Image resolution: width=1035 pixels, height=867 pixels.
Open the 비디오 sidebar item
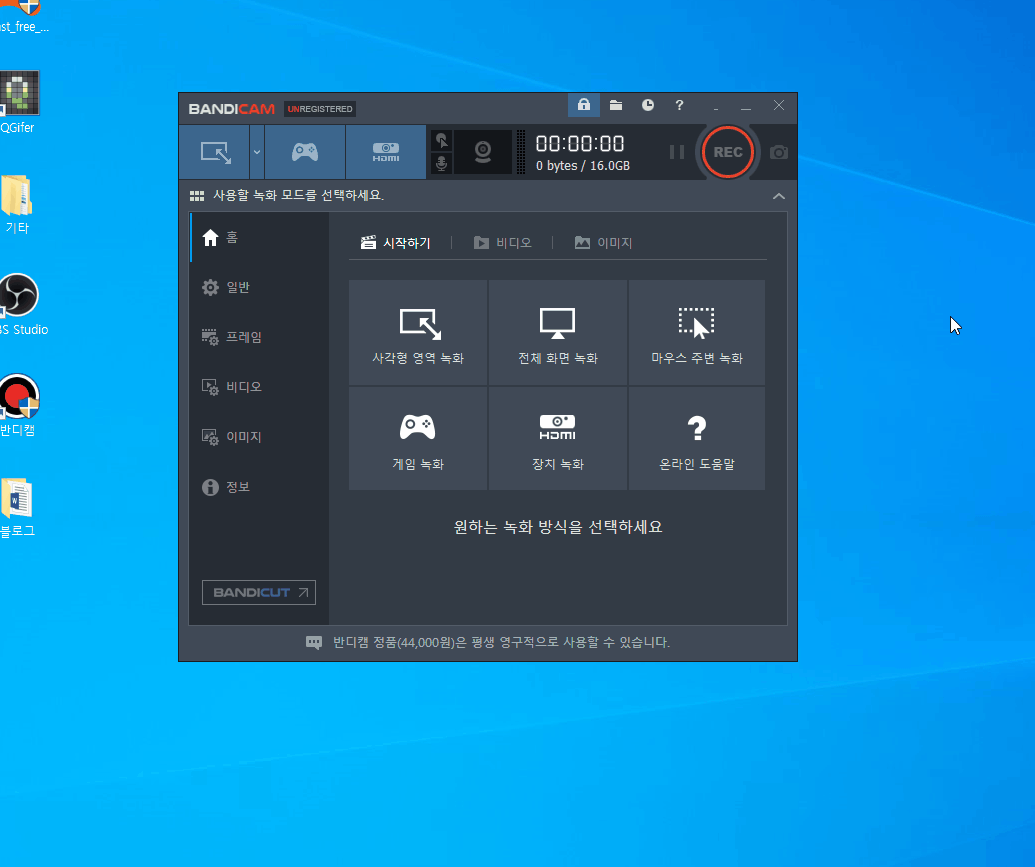click(259, 387)
